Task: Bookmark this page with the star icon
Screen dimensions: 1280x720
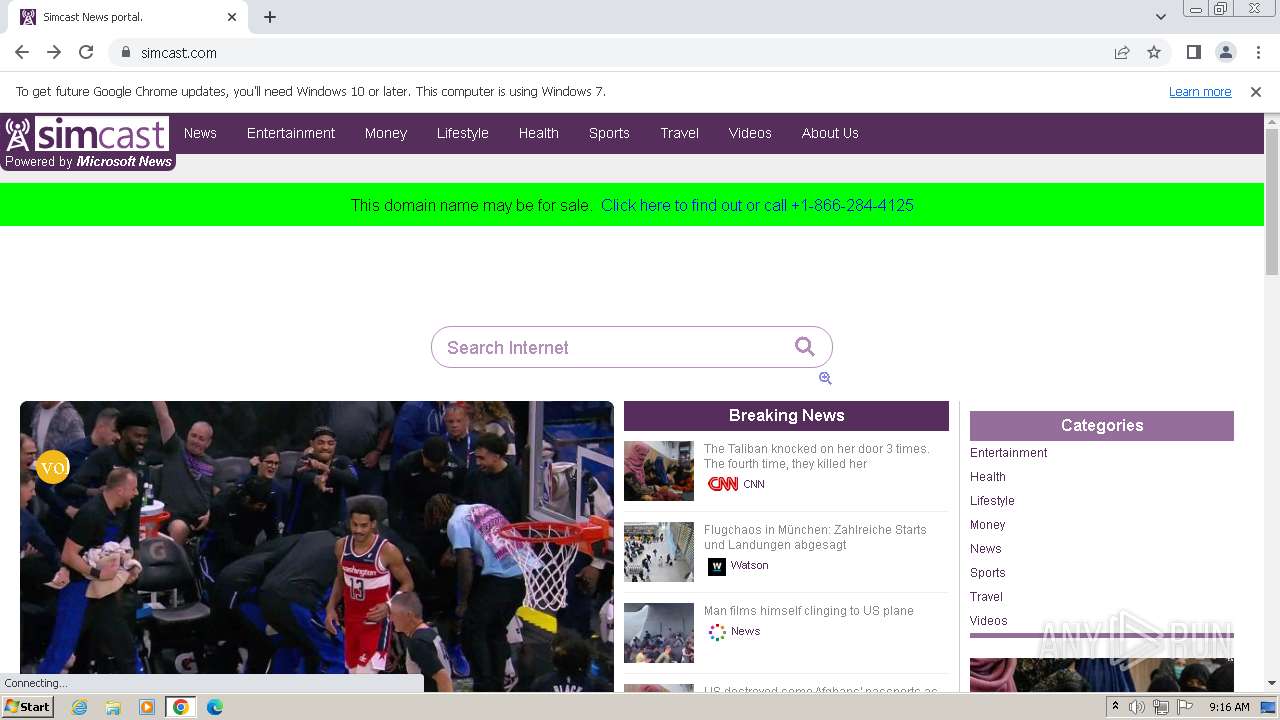Action: [x=1154, y=52]
